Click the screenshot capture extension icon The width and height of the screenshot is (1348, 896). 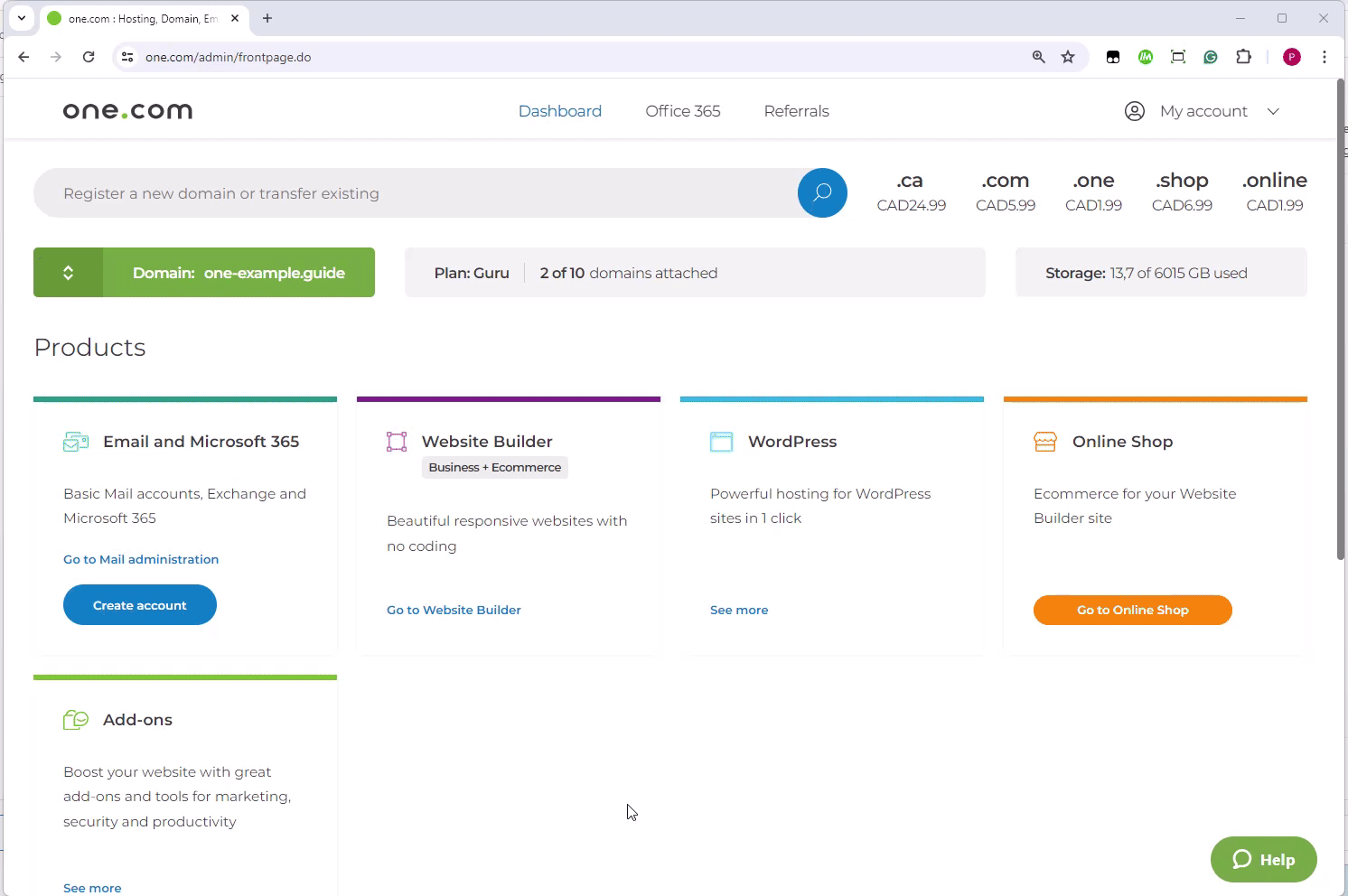pos(1178,57)
